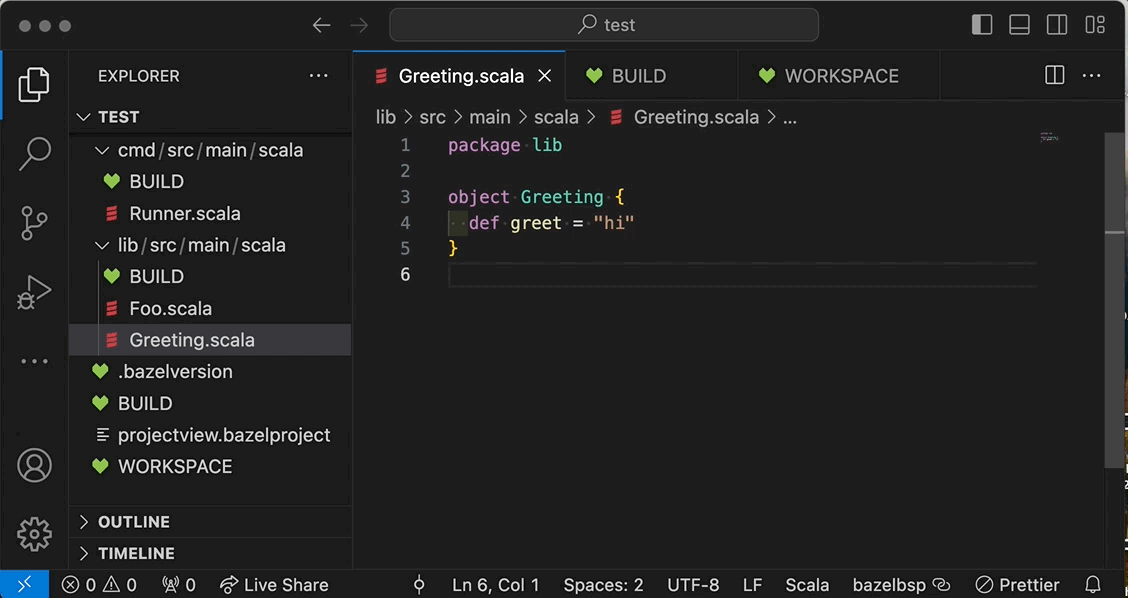Click the editor vertical scrollbar

pos(1114,301)
